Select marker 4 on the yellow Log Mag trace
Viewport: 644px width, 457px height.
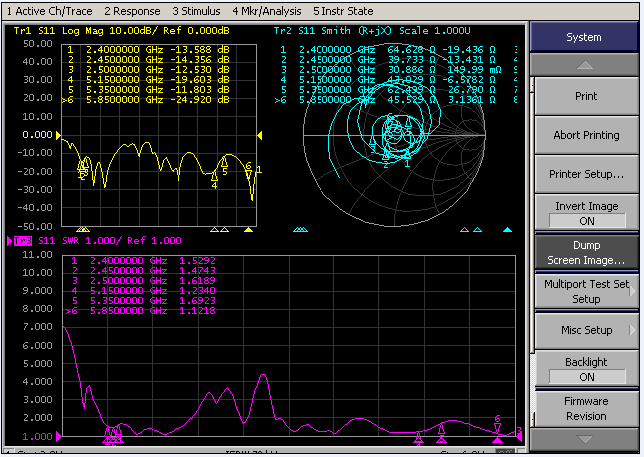click(214, 176)
